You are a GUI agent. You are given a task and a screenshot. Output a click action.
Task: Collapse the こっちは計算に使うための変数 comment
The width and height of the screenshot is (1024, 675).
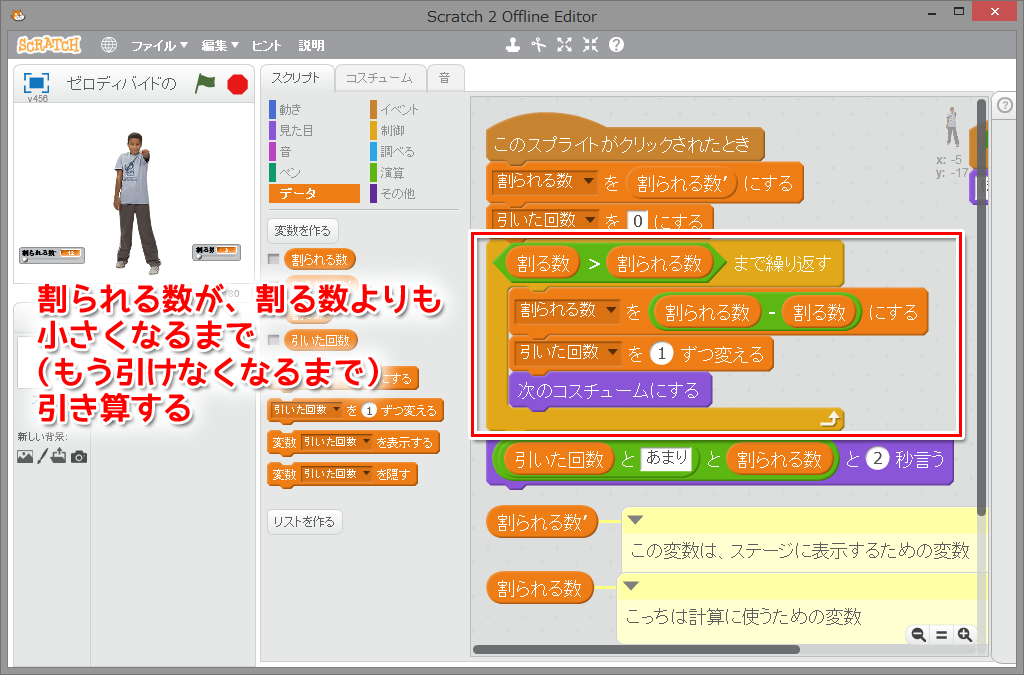[631, 586]
